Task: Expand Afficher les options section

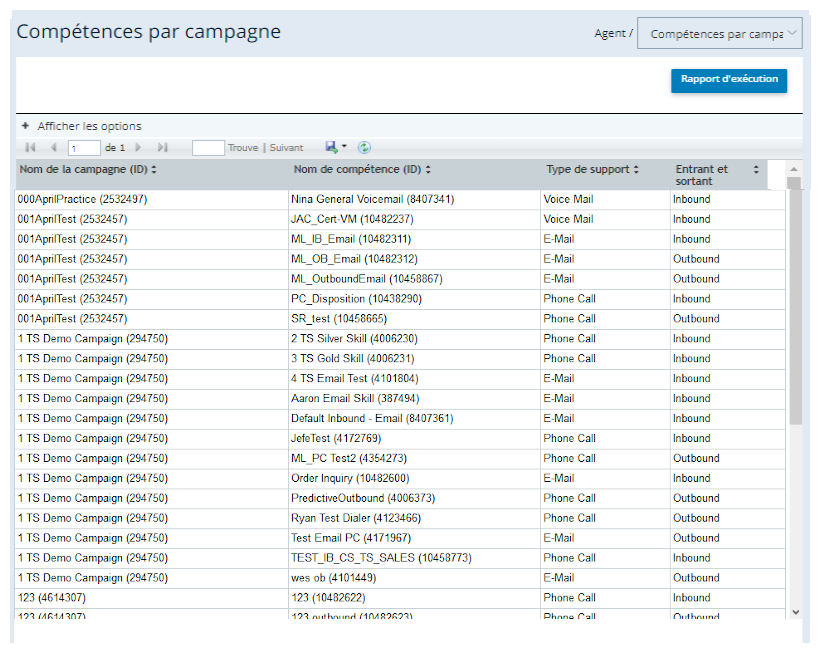Action: pos(82,126)
